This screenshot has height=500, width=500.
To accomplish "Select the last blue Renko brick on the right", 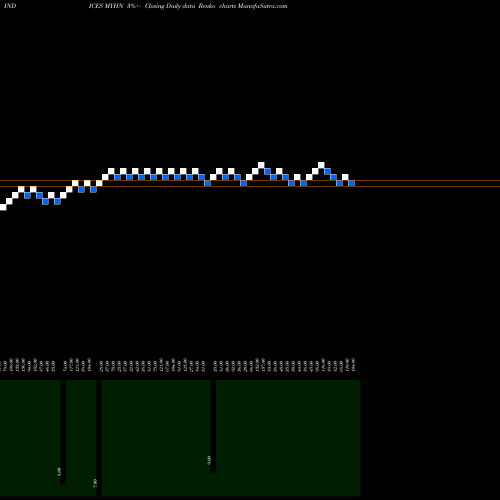I will click(x=351, y=183).
